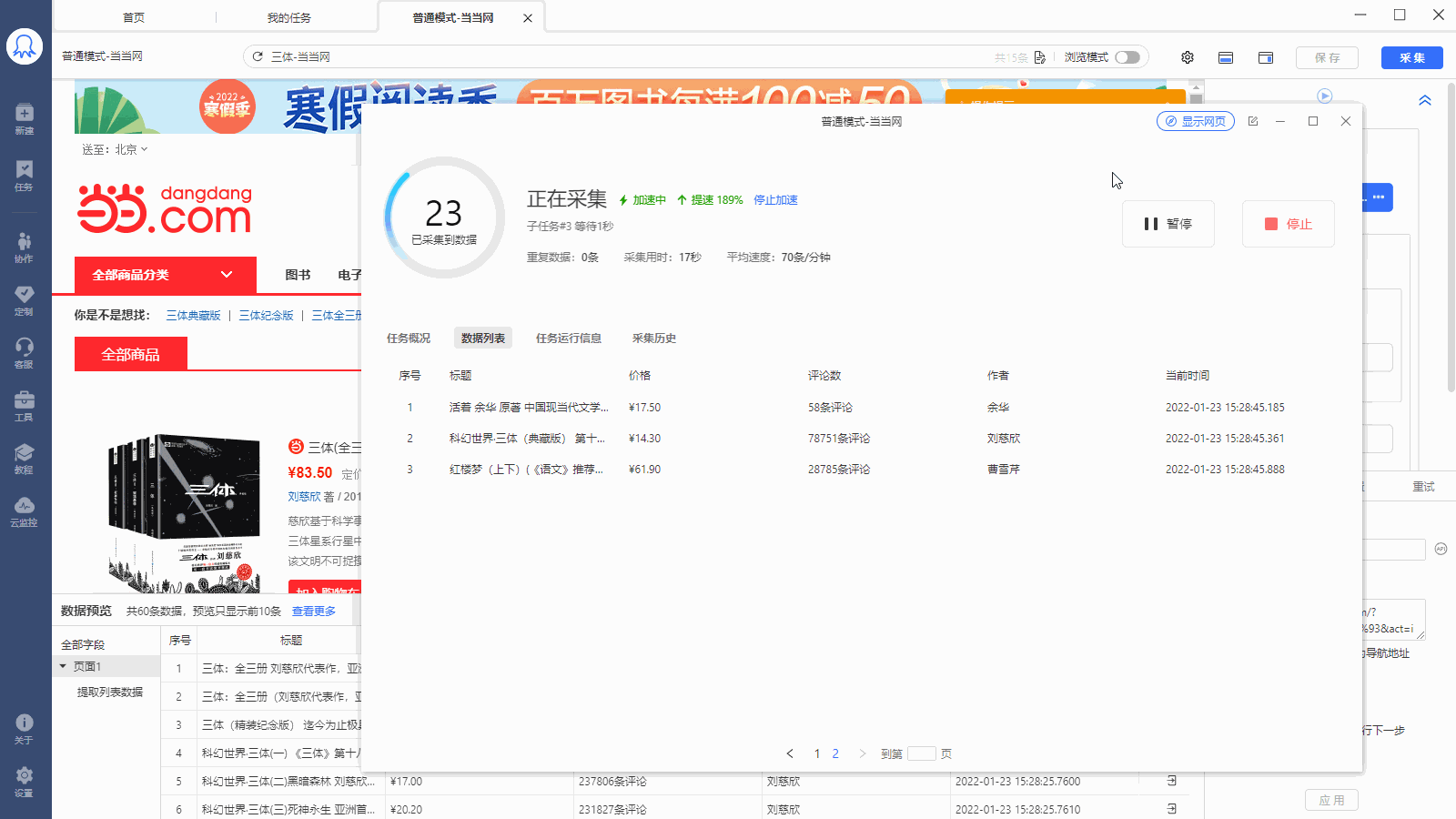Click the edit icon in collection dialog title

coord(1253,121)
